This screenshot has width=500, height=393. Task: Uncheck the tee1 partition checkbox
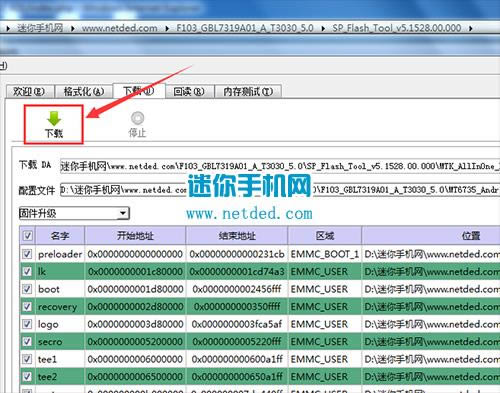27,359
